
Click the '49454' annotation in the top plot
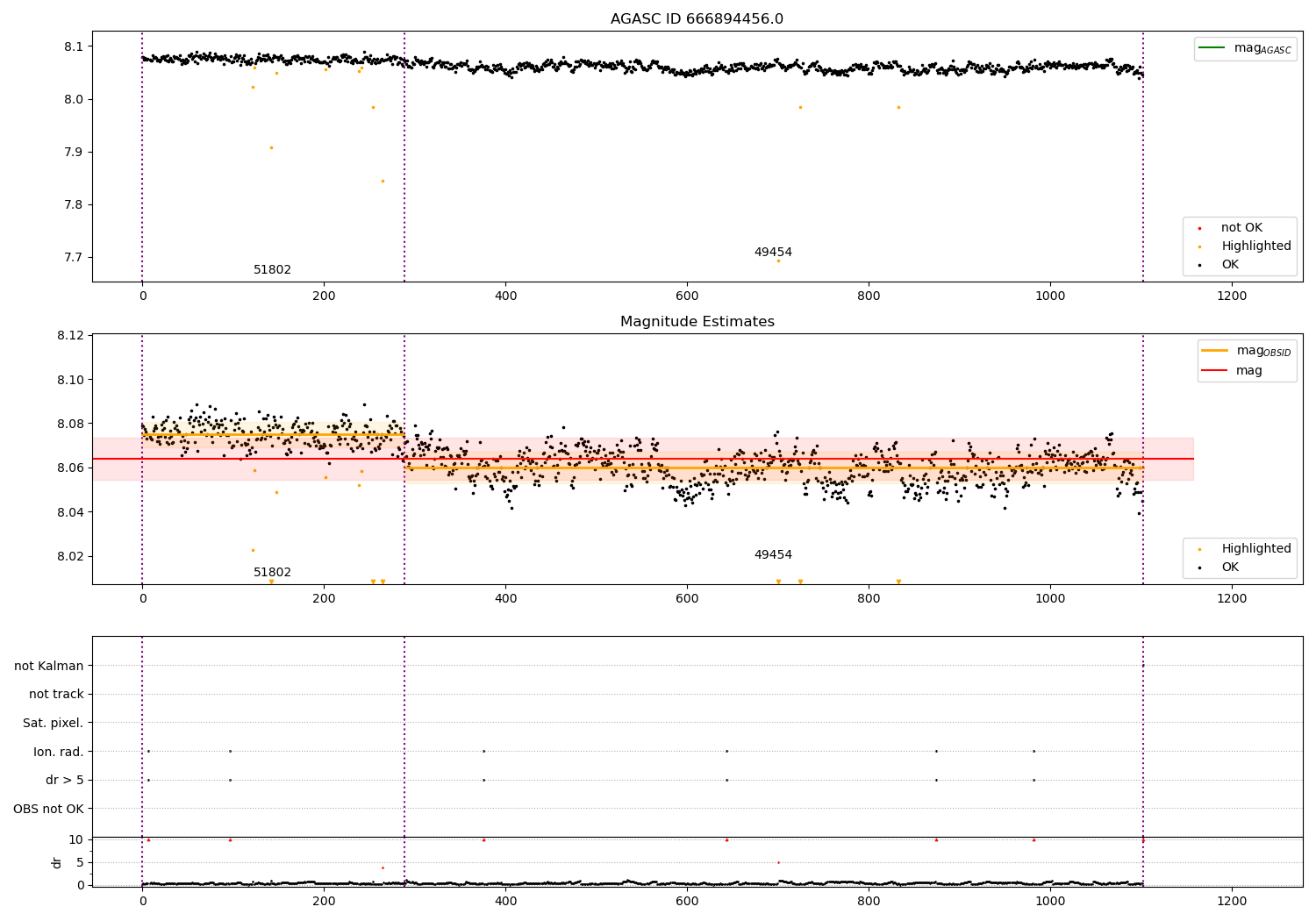[x=773, y=253]
